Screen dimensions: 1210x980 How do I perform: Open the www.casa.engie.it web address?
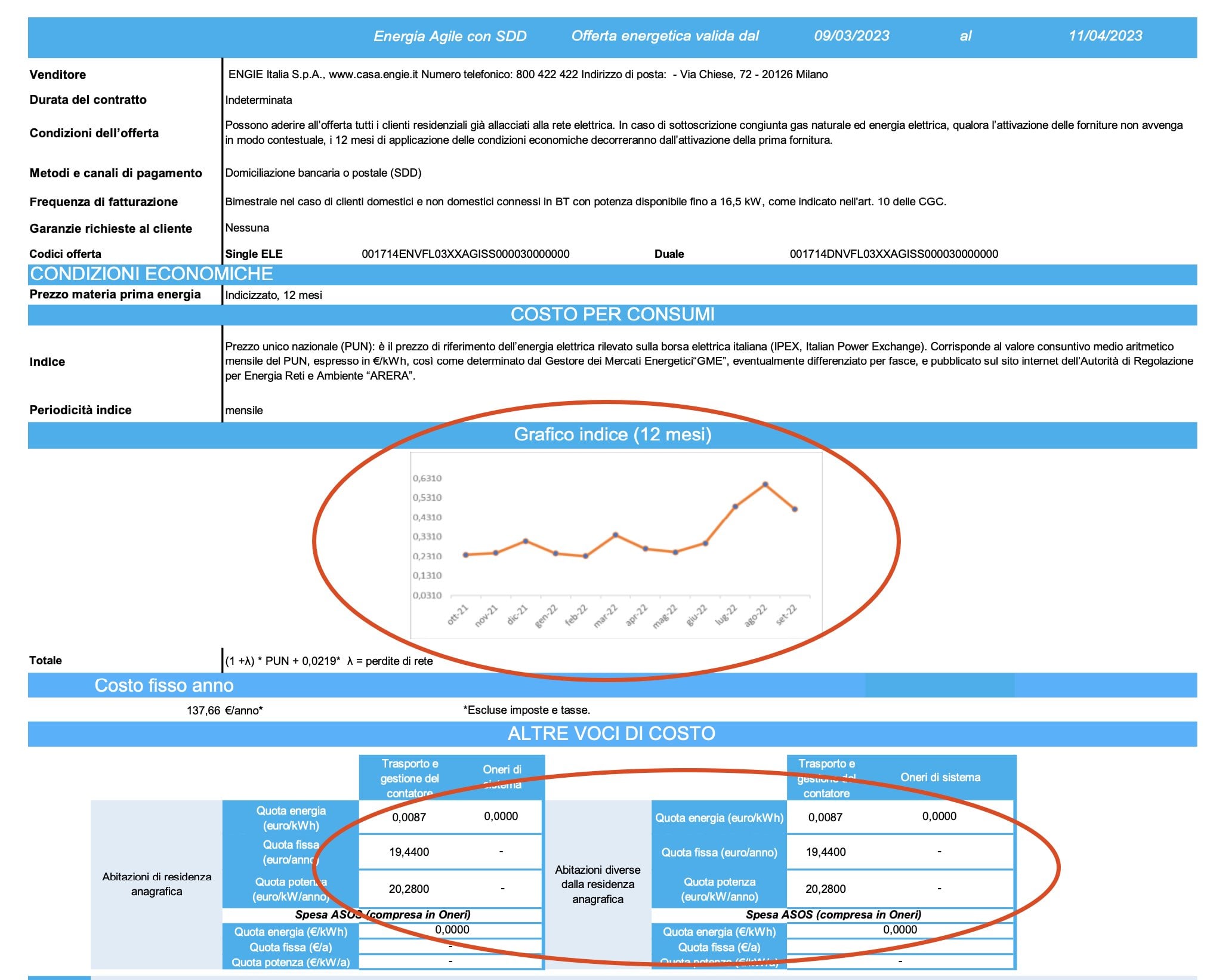point(374,75)
